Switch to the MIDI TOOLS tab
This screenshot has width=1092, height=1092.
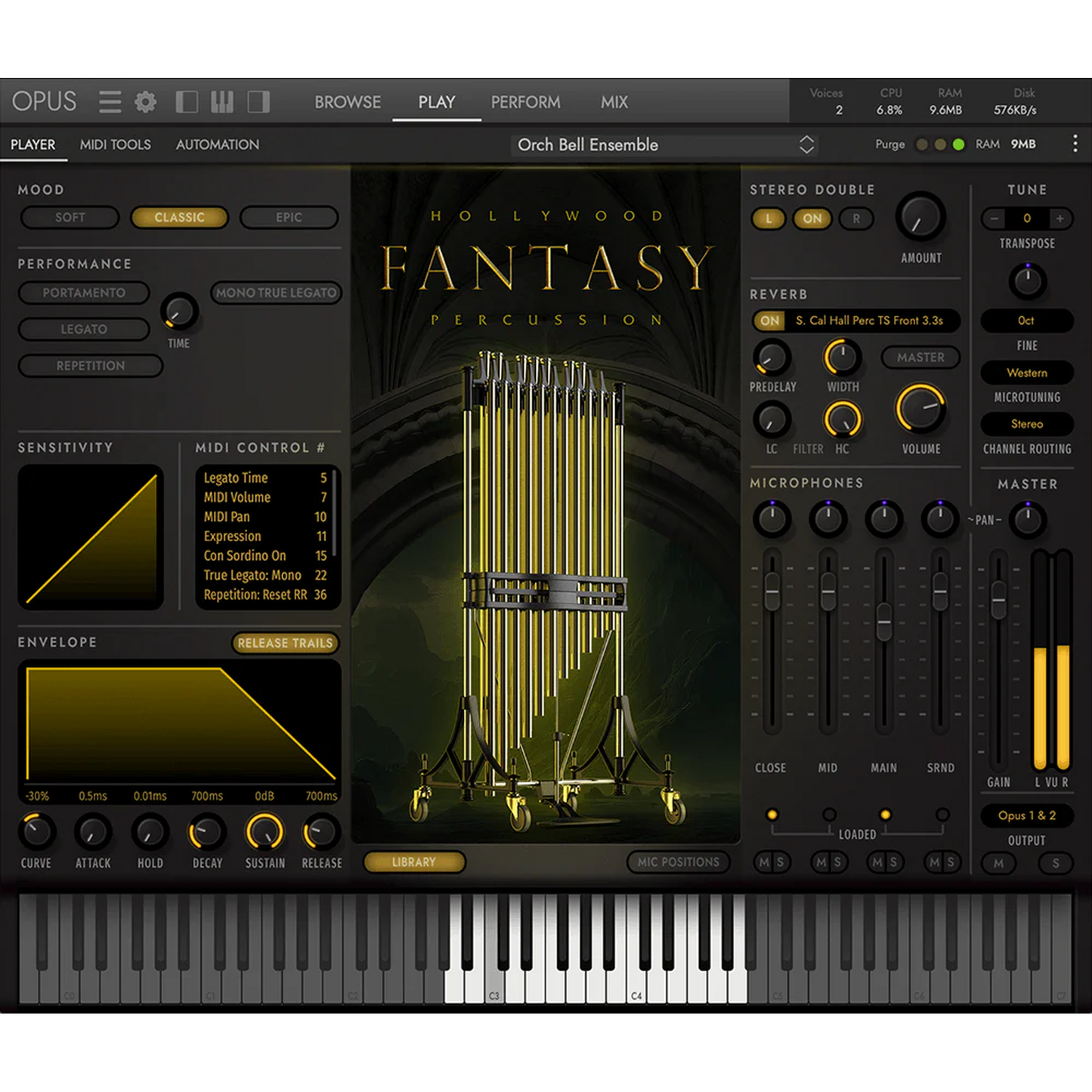(115, 144)
